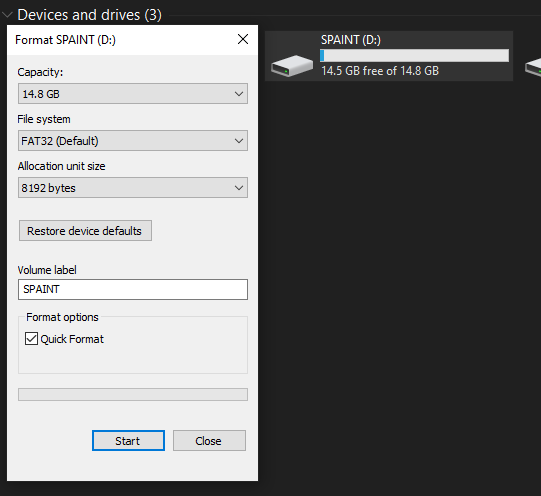Click the Allocation unit size dropdown arrow

tap(239, 188)
